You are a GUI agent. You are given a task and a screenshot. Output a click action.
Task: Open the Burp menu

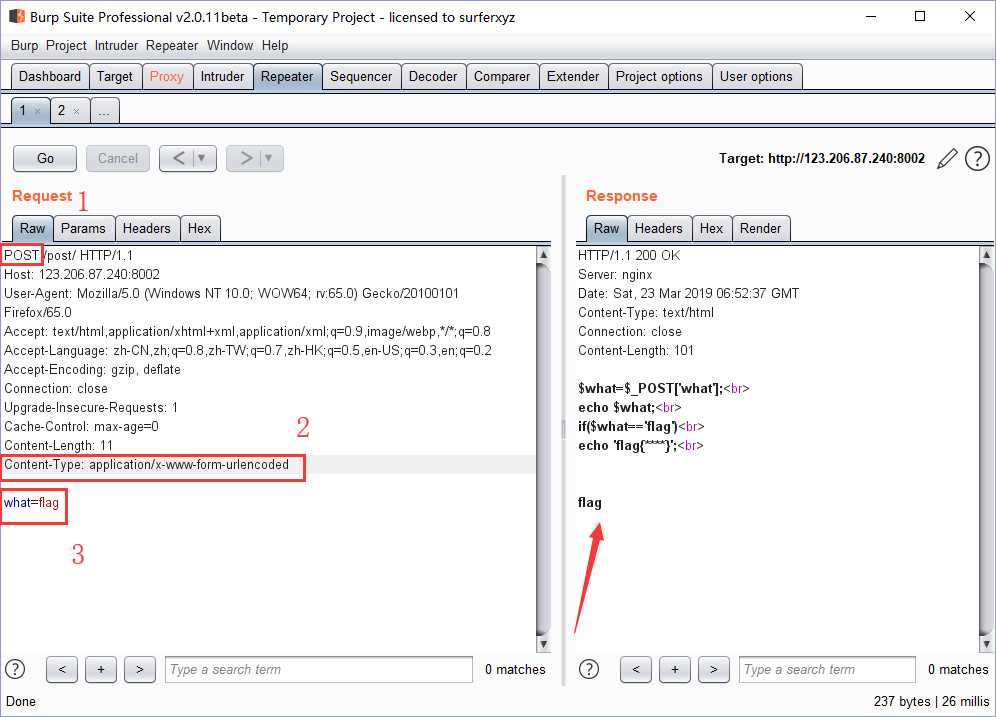pos(24,46)
